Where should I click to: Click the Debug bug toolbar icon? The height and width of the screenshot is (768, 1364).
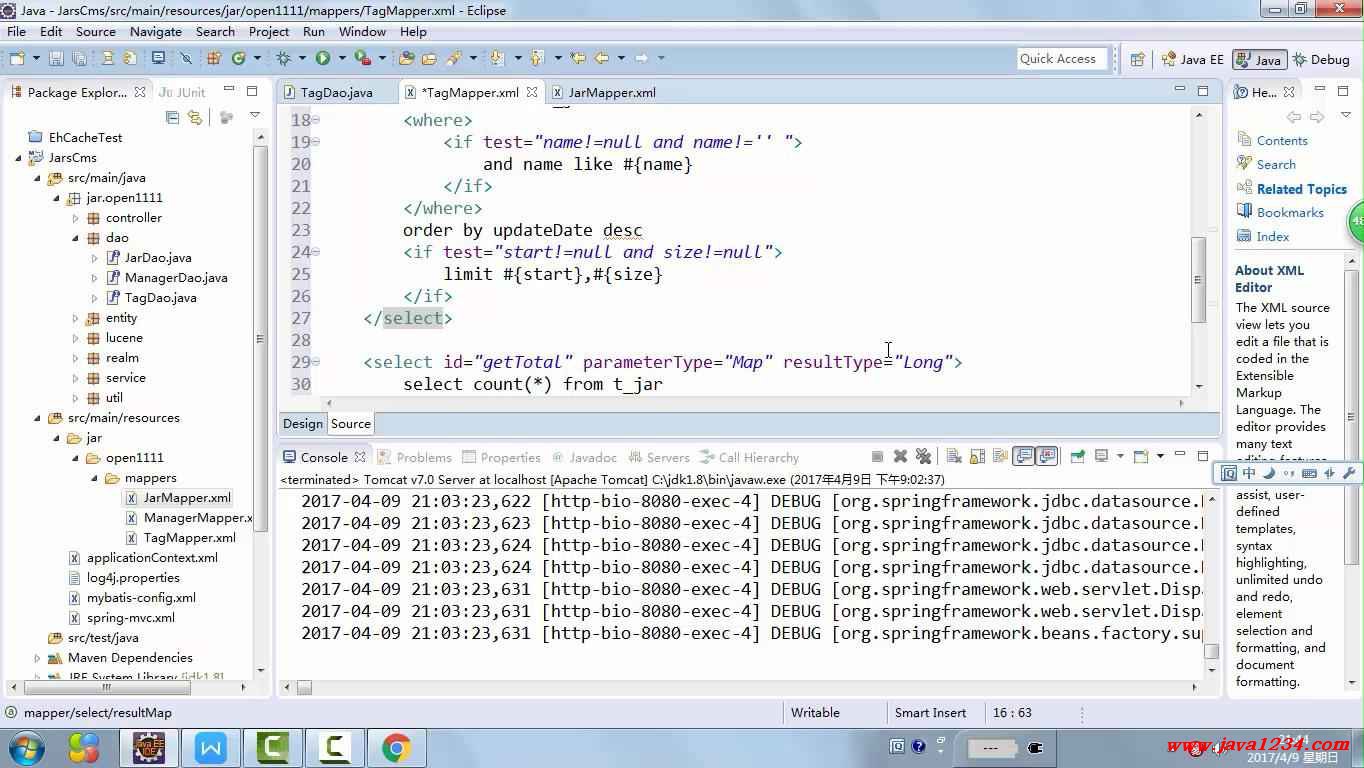284,58
